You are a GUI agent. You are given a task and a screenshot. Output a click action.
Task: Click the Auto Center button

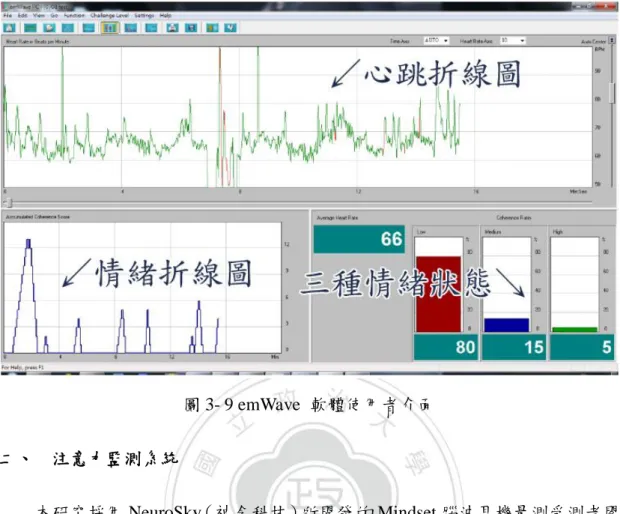(612, 40)
